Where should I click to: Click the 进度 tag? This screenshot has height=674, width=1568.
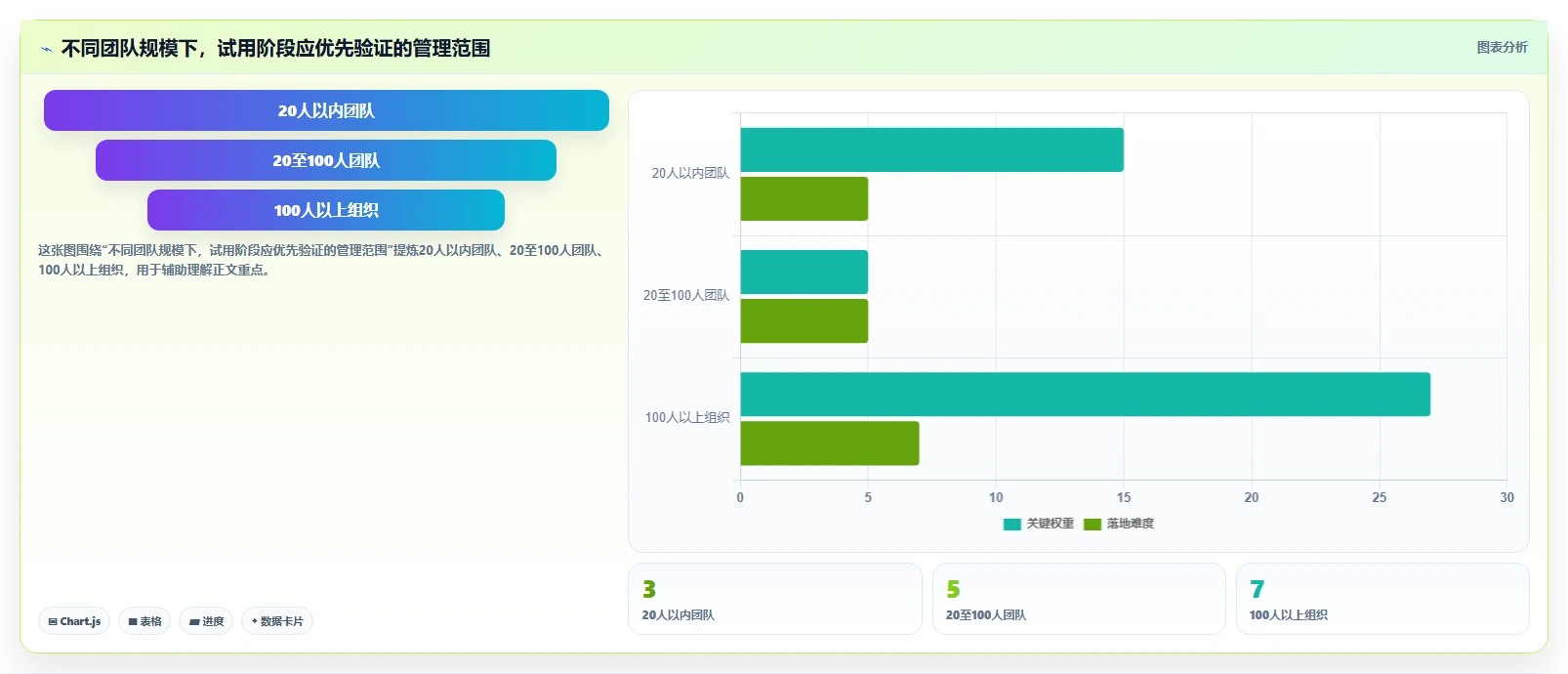point(206,621)
